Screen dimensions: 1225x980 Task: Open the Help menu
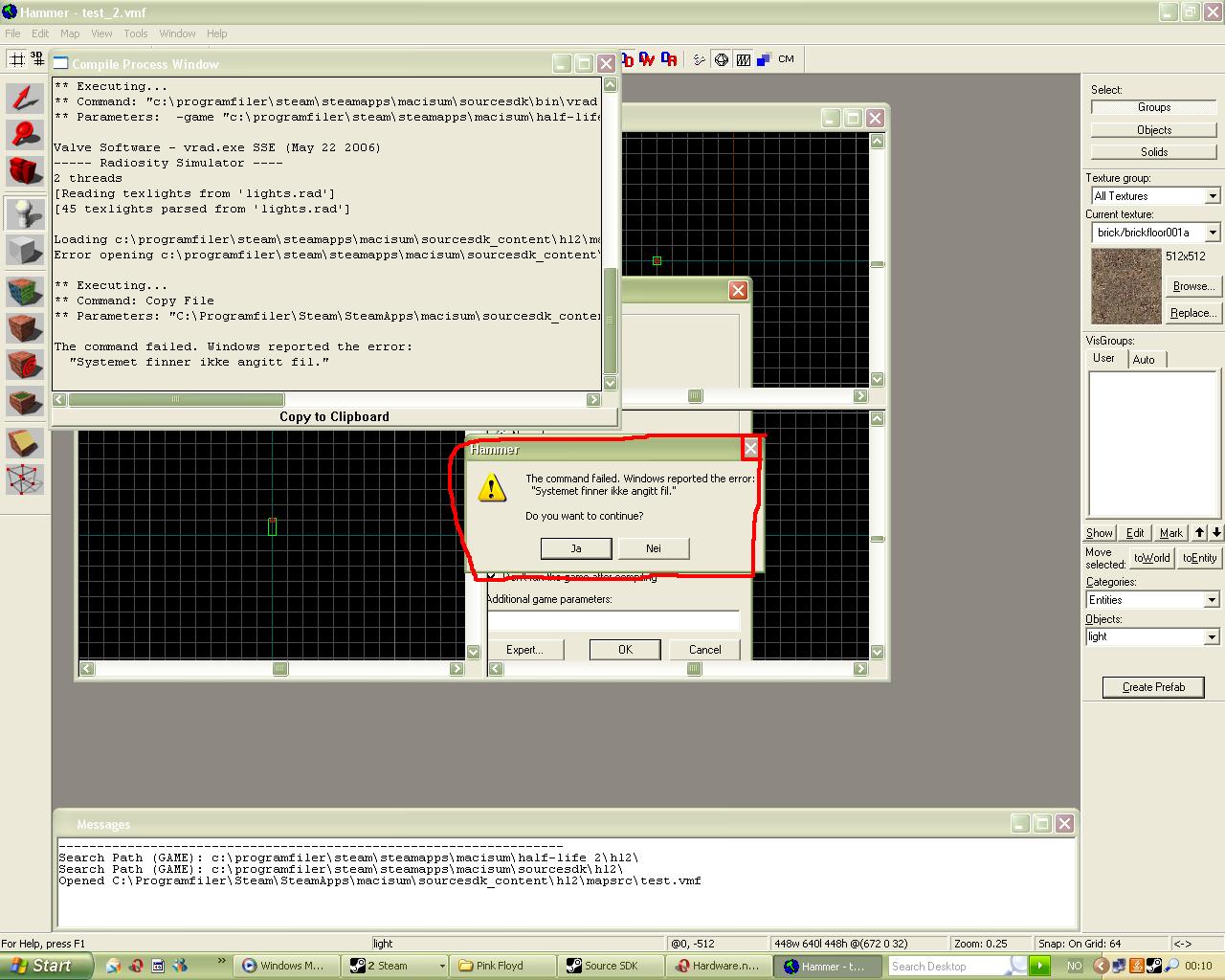pos(217,33)
